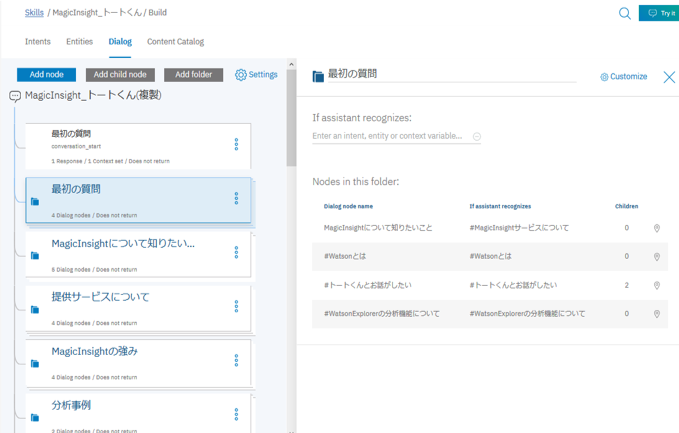
Task: Click folder icon on MagicInsightの強み node
Action: point(35,363)
